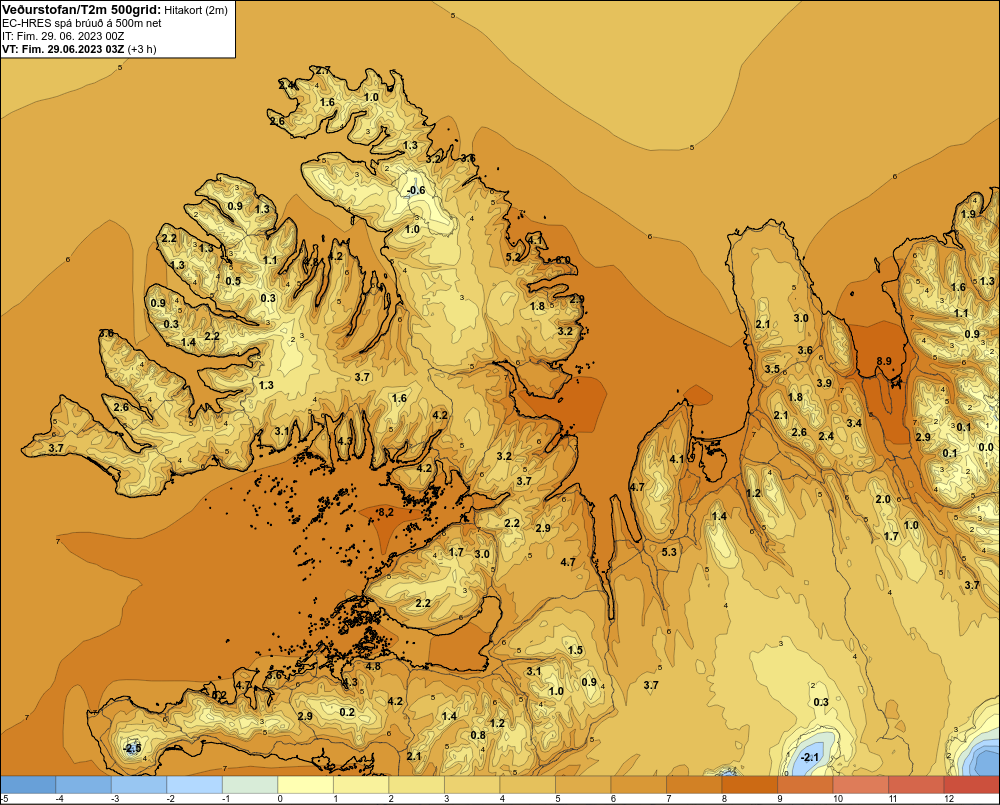This screenshot has width=1000, height=805.
Task: Click the -2.1 temperature value on the map
Action: [x=809, y=757]
